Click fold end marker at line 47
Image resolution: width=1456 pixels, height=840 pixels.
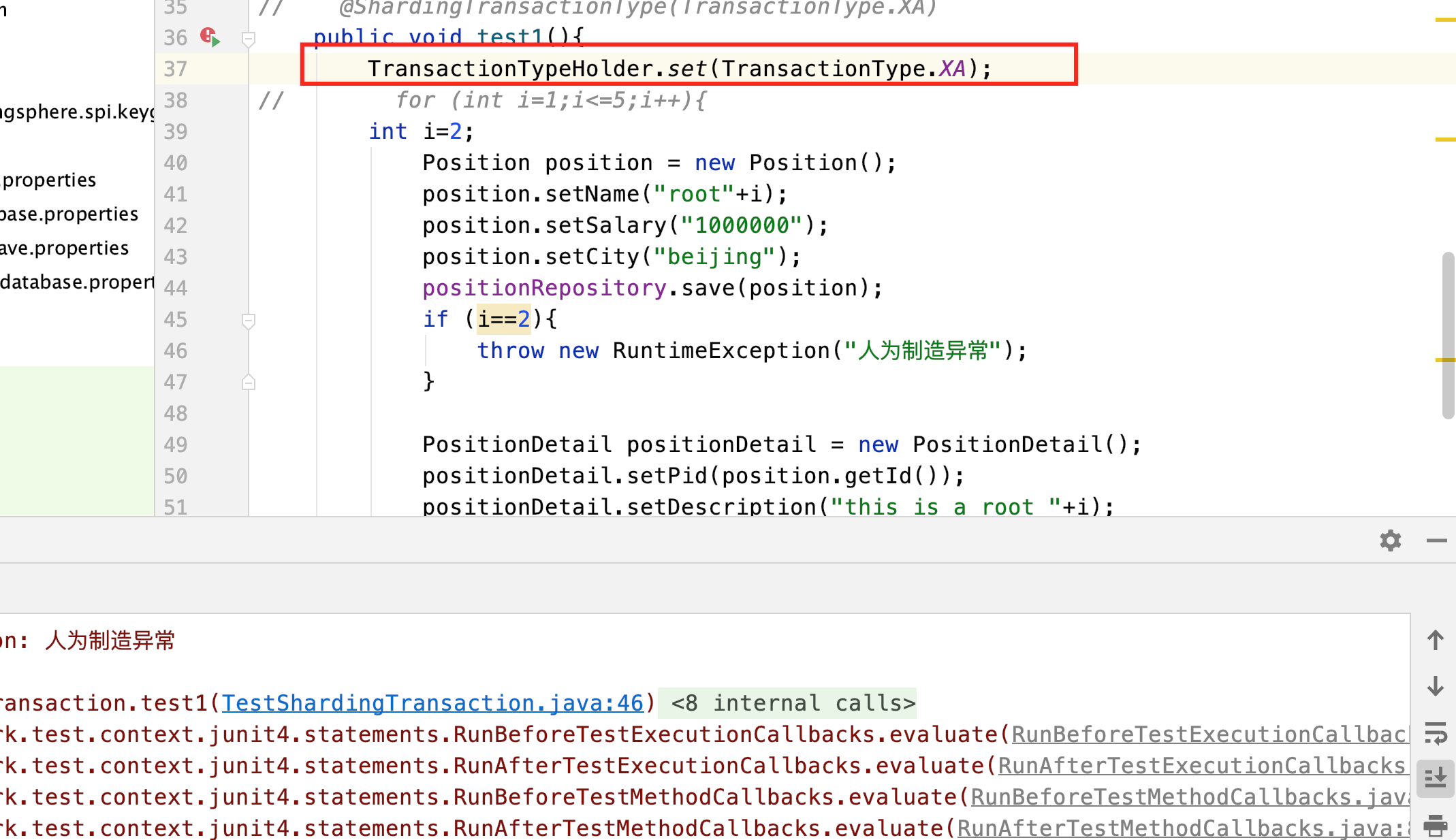(249, 383)
